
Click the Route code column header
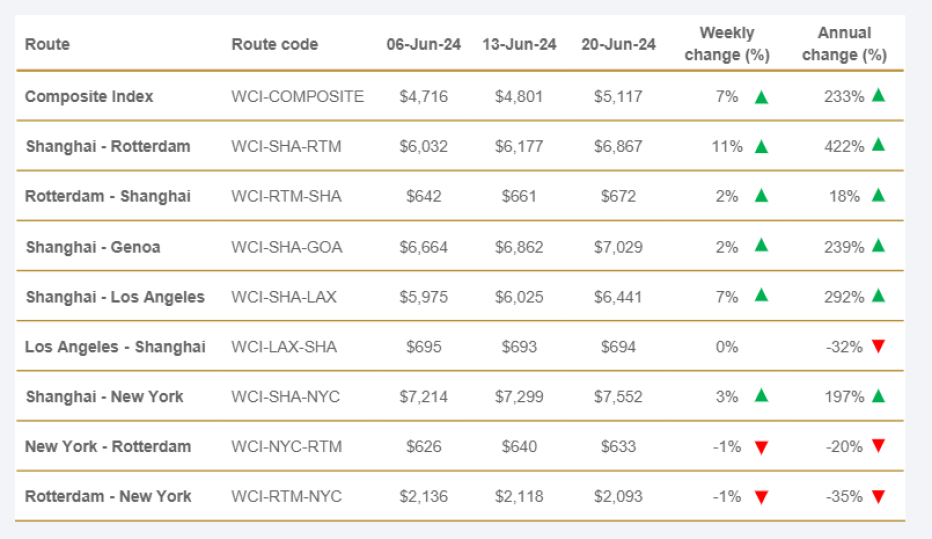pos(274,44)
